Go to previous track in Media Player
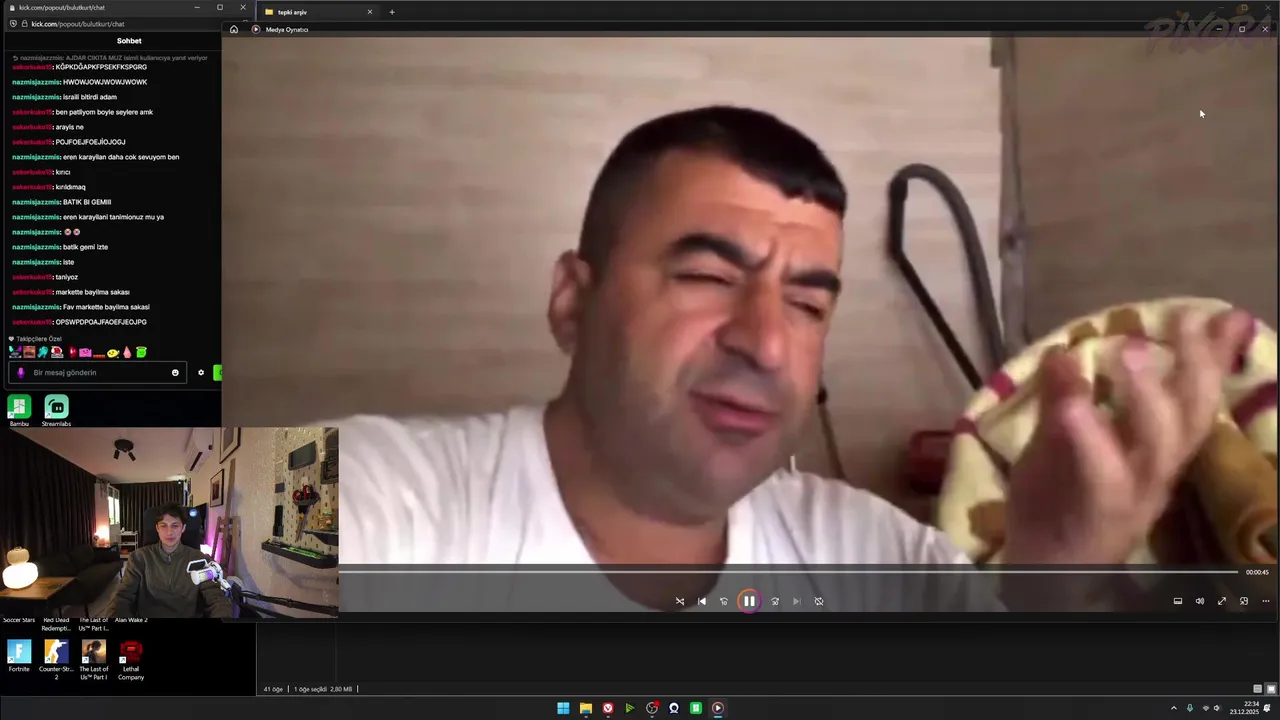Screen dimensions: 1280x720 click(702, 601)
